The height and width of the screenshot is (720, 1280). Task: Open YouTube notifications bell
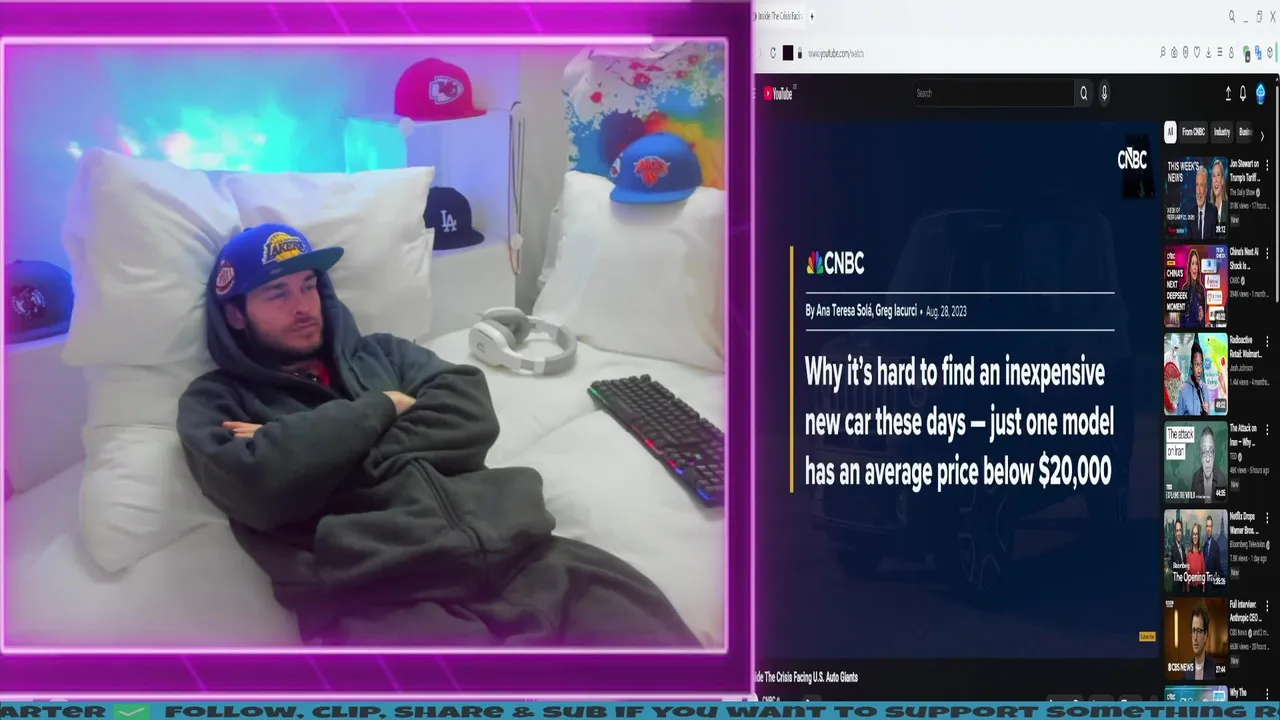[1243, 93]
